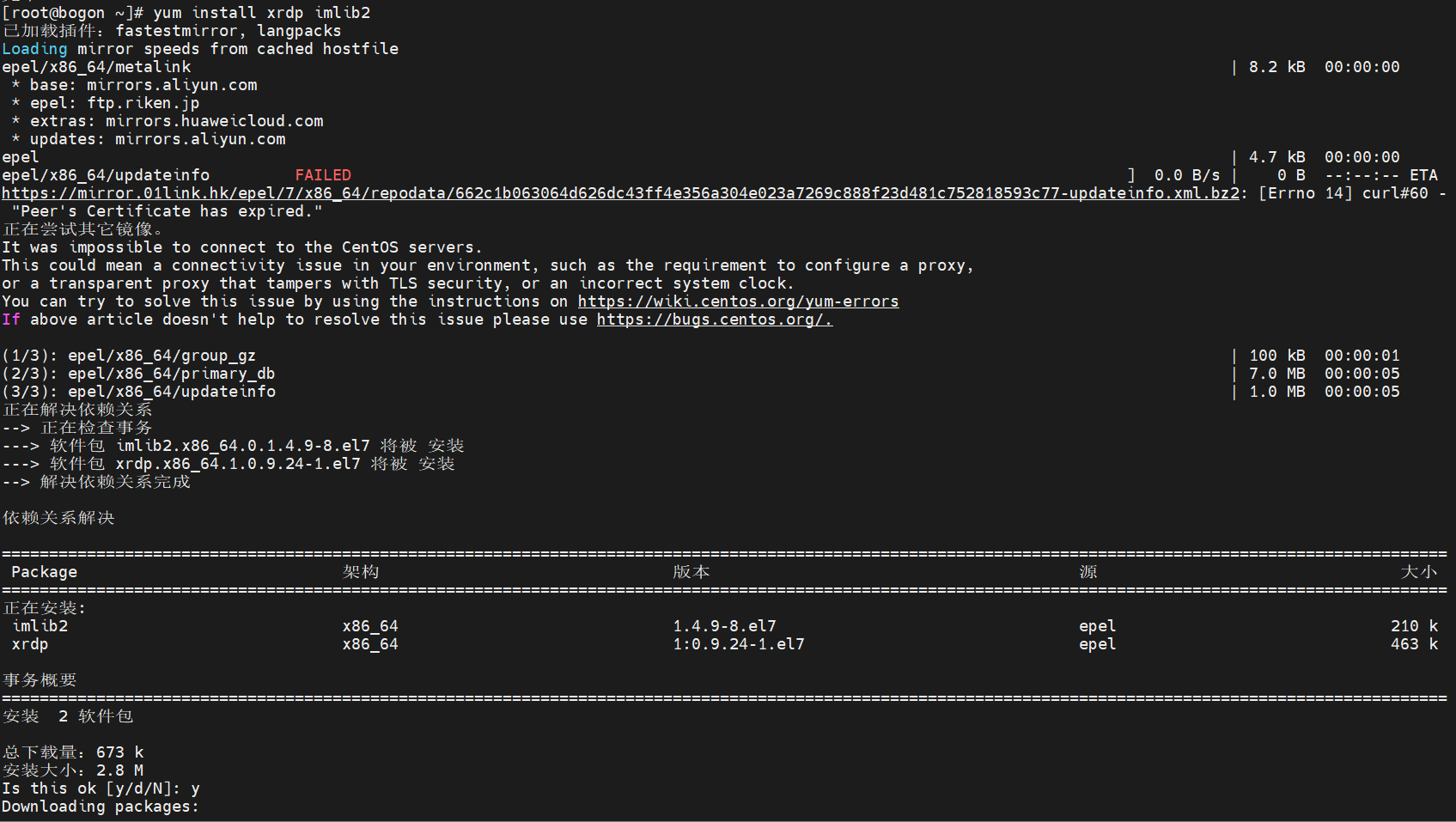Viewport: 1456px width, 822px height.
Task: Click the 源 column header
Action: click(x=1088, y=572)
